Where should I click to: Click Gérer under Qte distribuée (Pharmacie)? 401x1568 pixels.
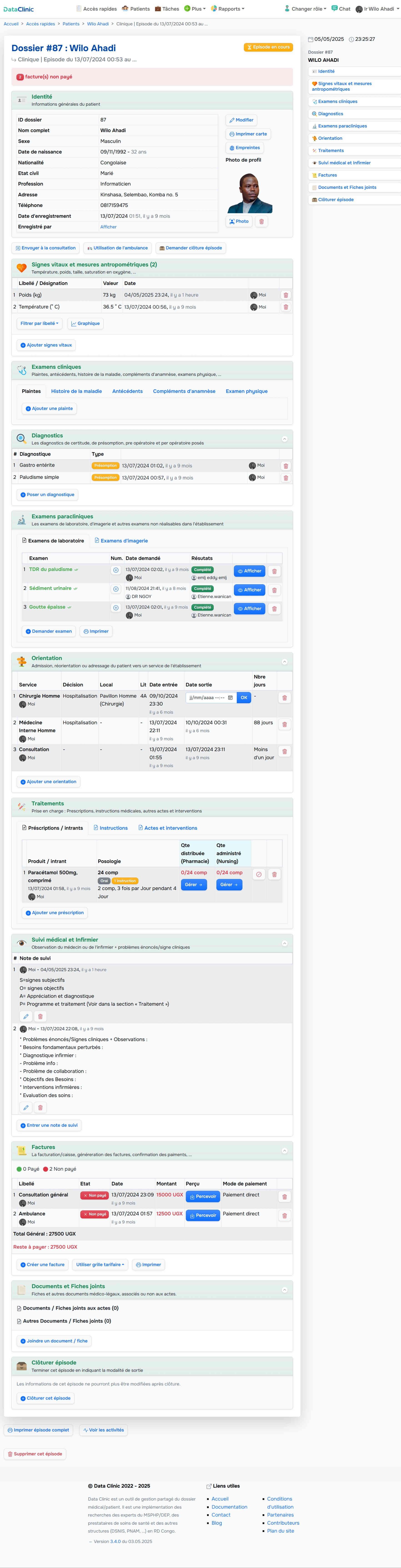pyautogui.click(x=194, y=885)
